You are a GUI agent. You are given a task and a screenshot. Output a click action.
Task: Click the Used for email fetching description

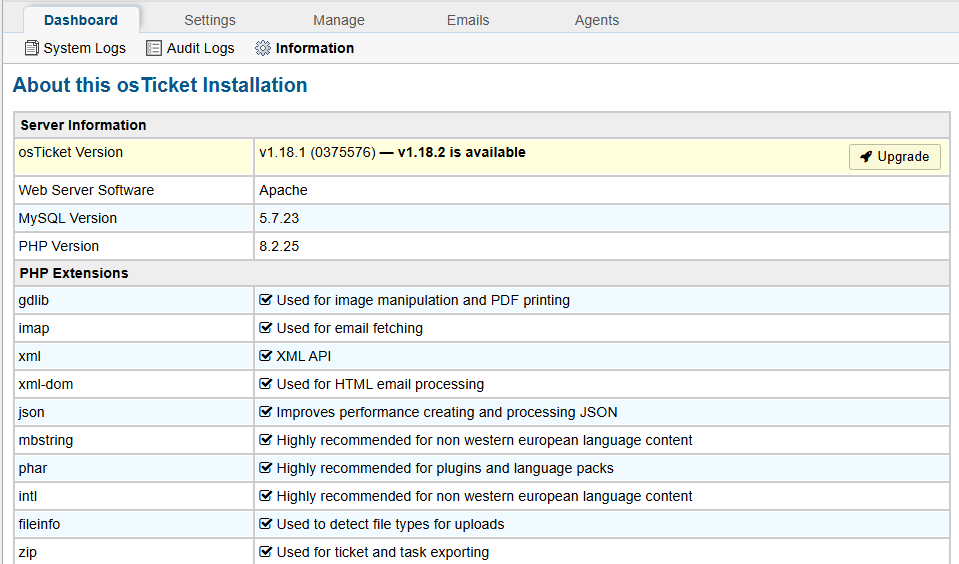pos(350,328)
